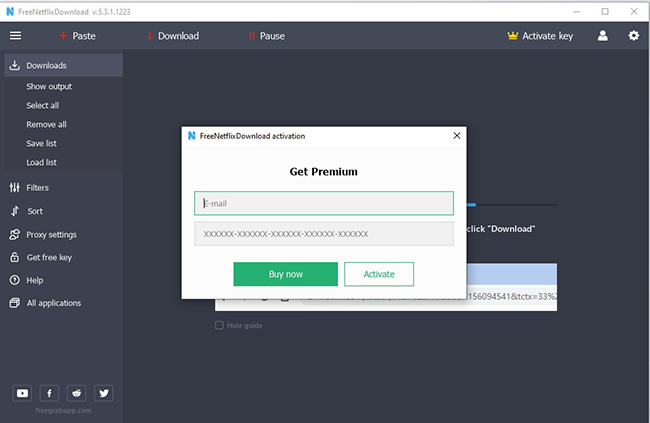The height and width of the screenshot is (423, 650).
Task: Click the yellow crown icon
Action: click(x=513, y=36)
